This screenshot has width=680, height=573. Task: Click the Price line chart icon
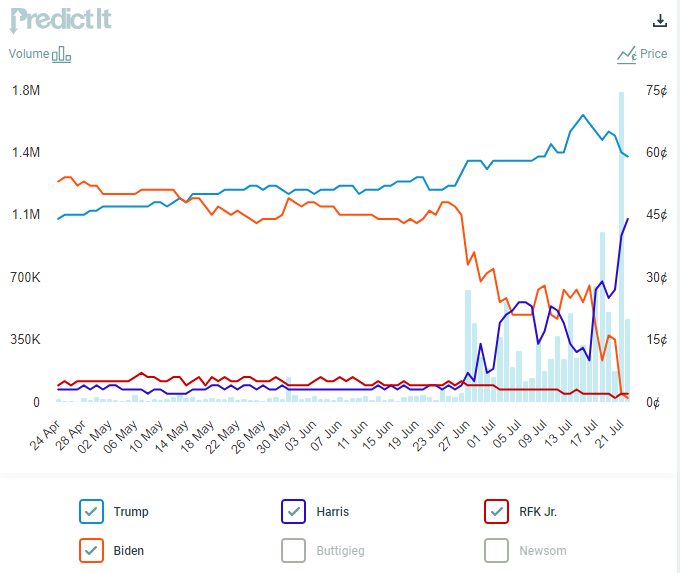[x=627, y=54]
